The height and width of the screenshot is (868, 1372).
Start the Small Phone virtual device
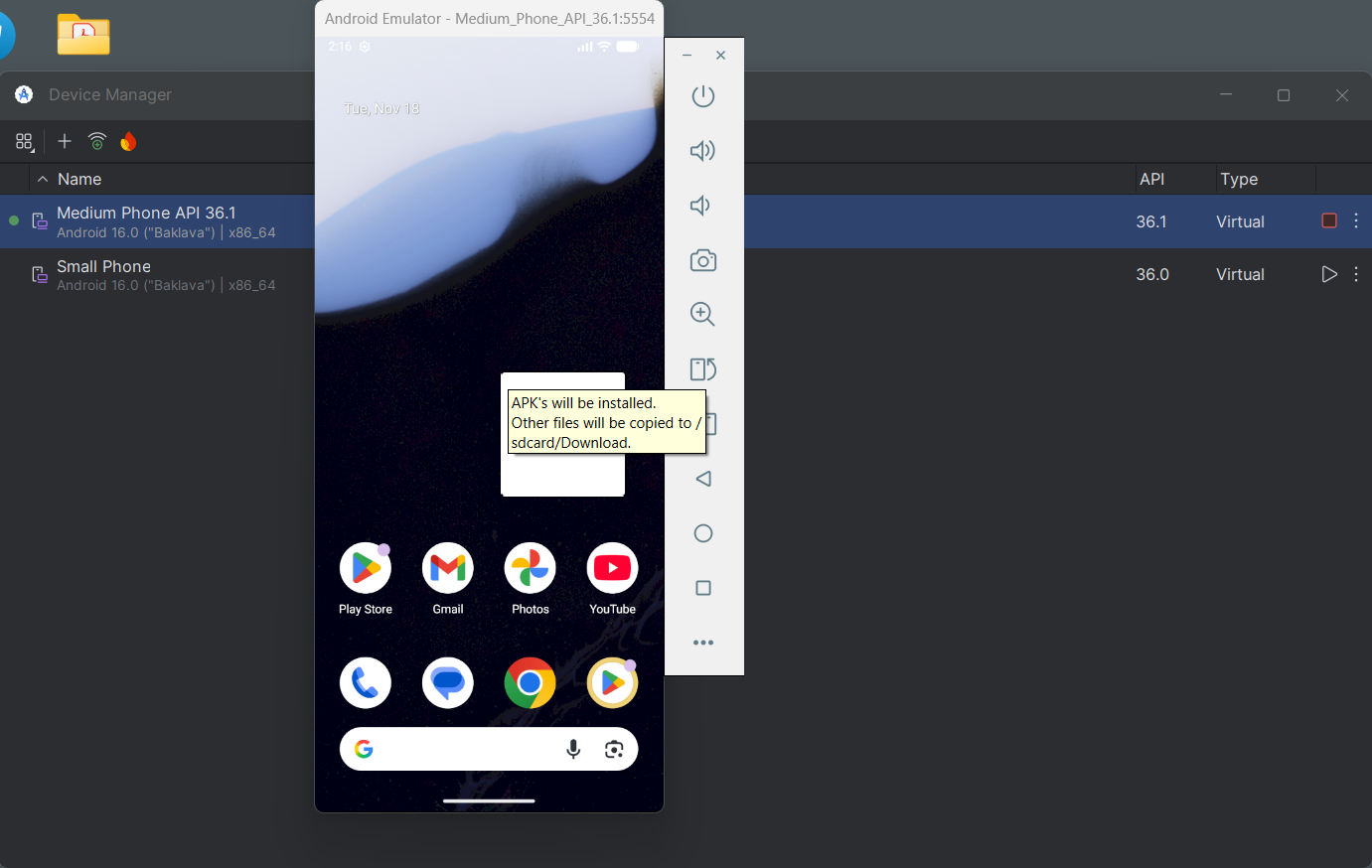click(1329, 274)
